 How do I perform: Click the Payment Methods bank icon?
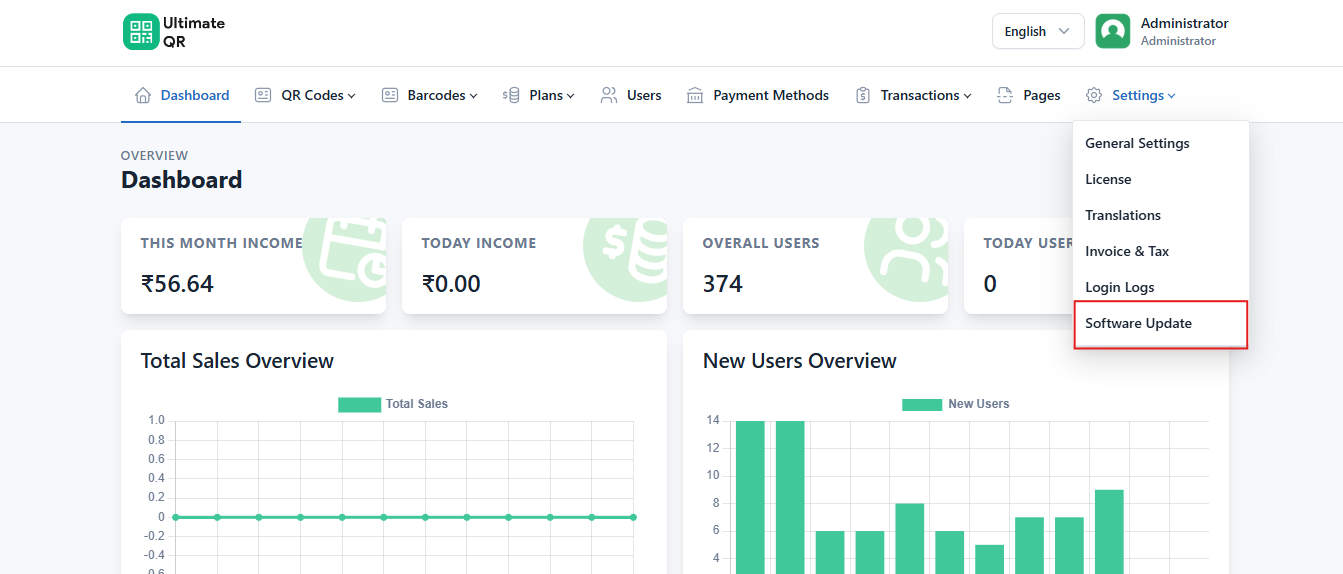pos(695,95)
